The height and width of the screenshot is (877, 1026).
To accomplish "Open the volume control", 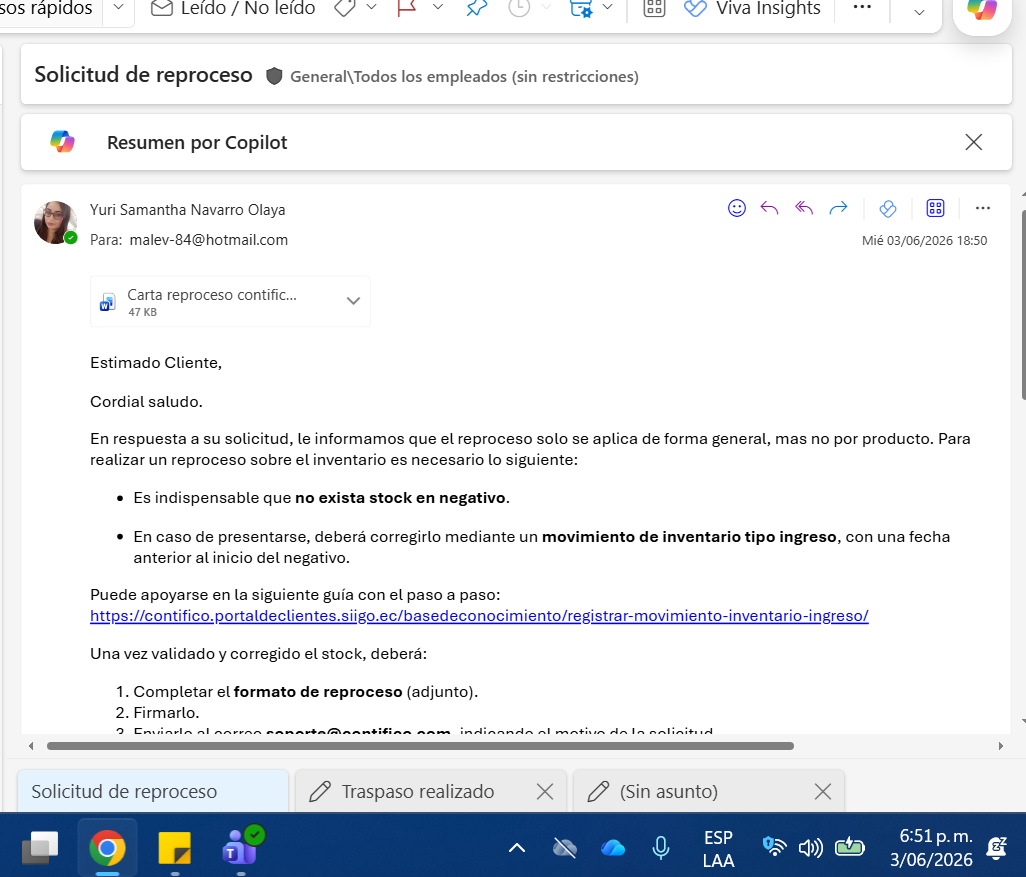I will pos(811,848).
